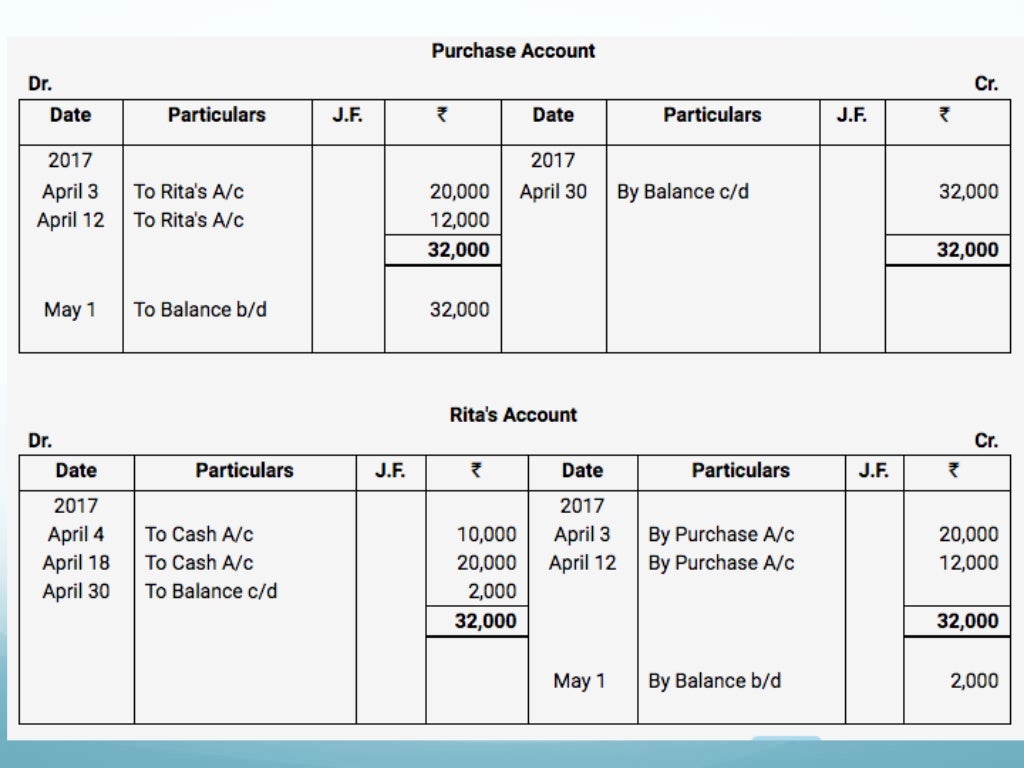This screenshot has height=768, width=1024.
Task: Select the 'By Balance c/d' entry
Action: point(682,191)
